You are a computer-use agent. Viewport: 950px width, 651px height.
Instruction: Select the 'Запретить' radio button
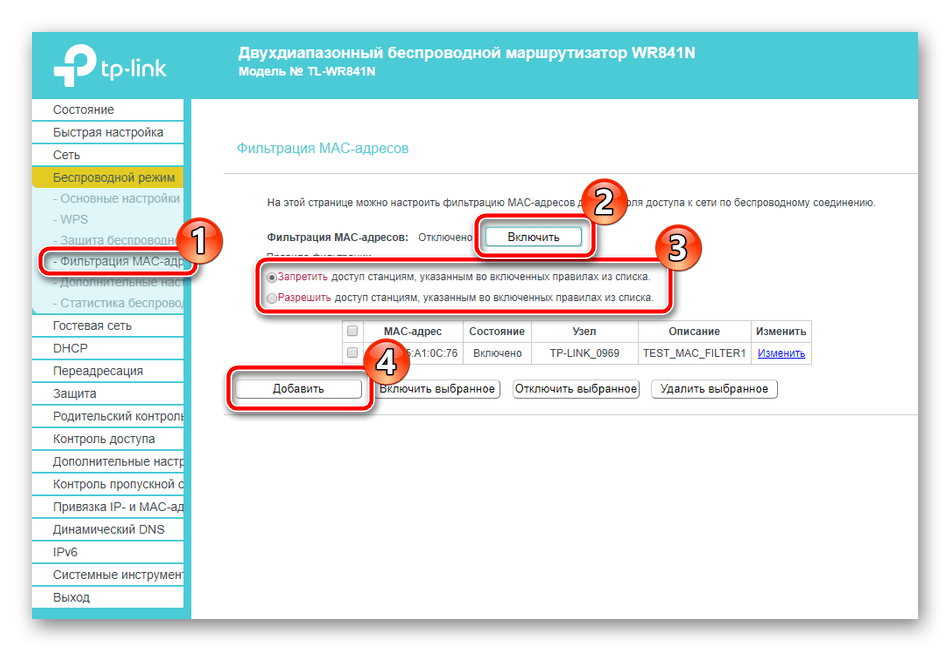tap(272, 277)
